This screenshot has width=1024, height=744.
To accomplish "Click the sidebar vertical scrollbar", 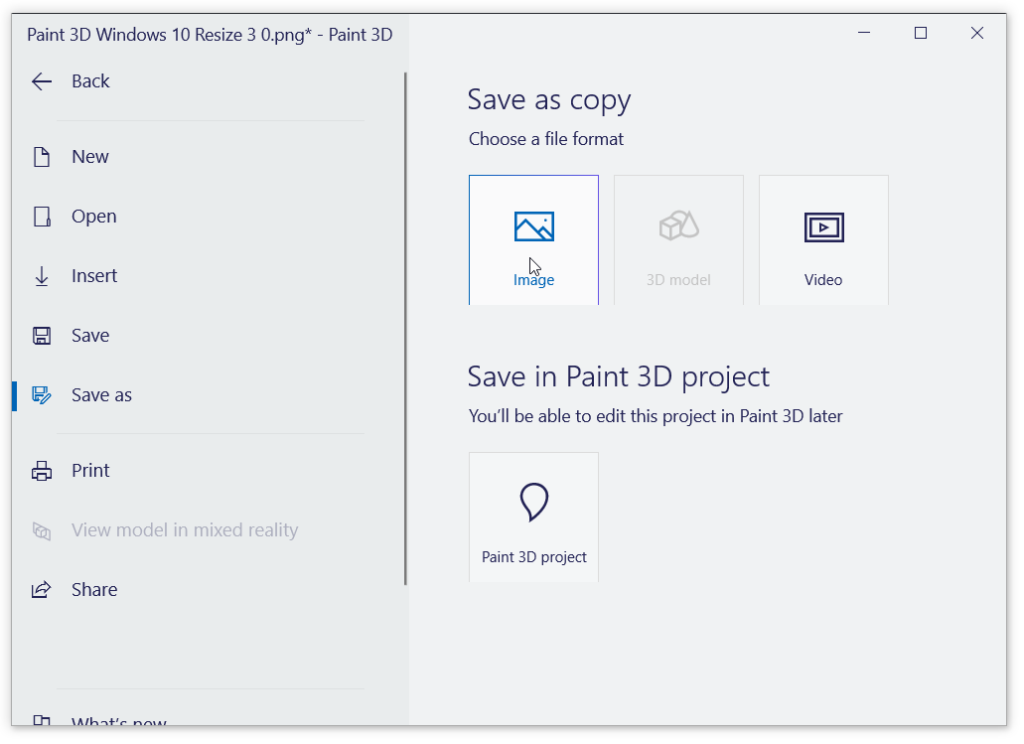I will click(x=405, y=328).
